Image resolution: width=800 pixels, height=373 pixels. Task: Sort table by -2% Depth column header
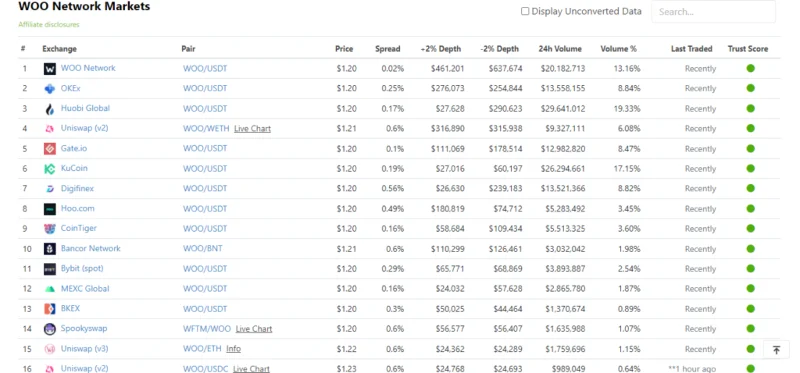(x=499, y=49)
